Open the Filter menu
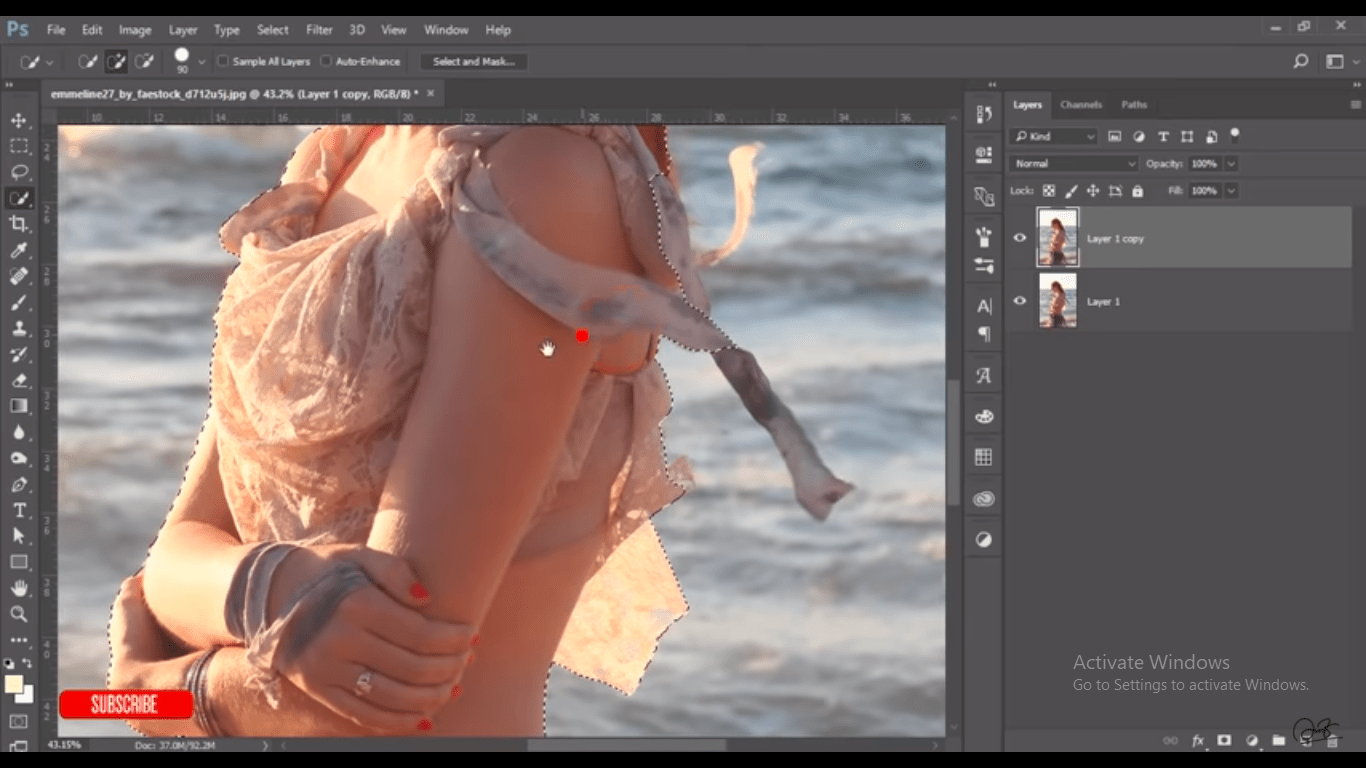1366x768 pixels. coord(319,29)
